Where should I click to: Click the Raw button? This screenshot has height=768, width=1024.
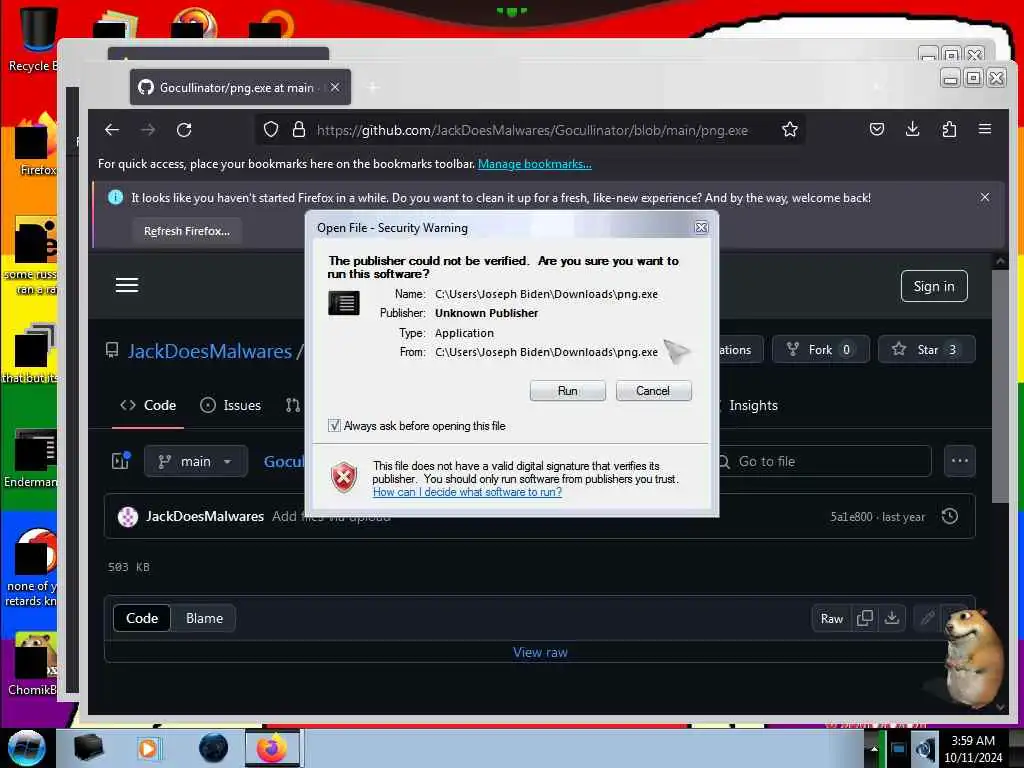coord(831,618)
